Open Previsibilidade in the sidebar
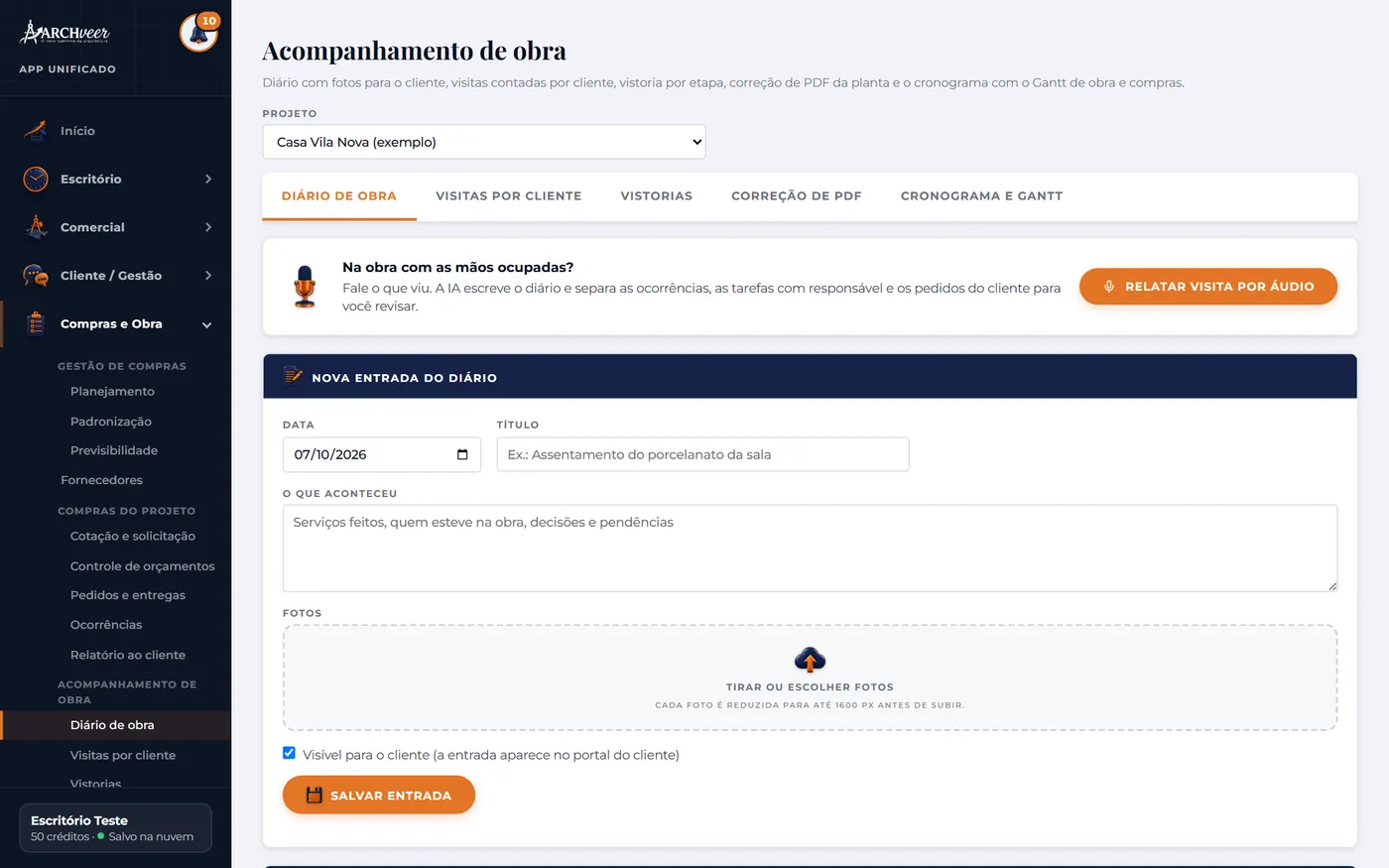Screen dimensions: 1389x868 (x=114, y=450)
